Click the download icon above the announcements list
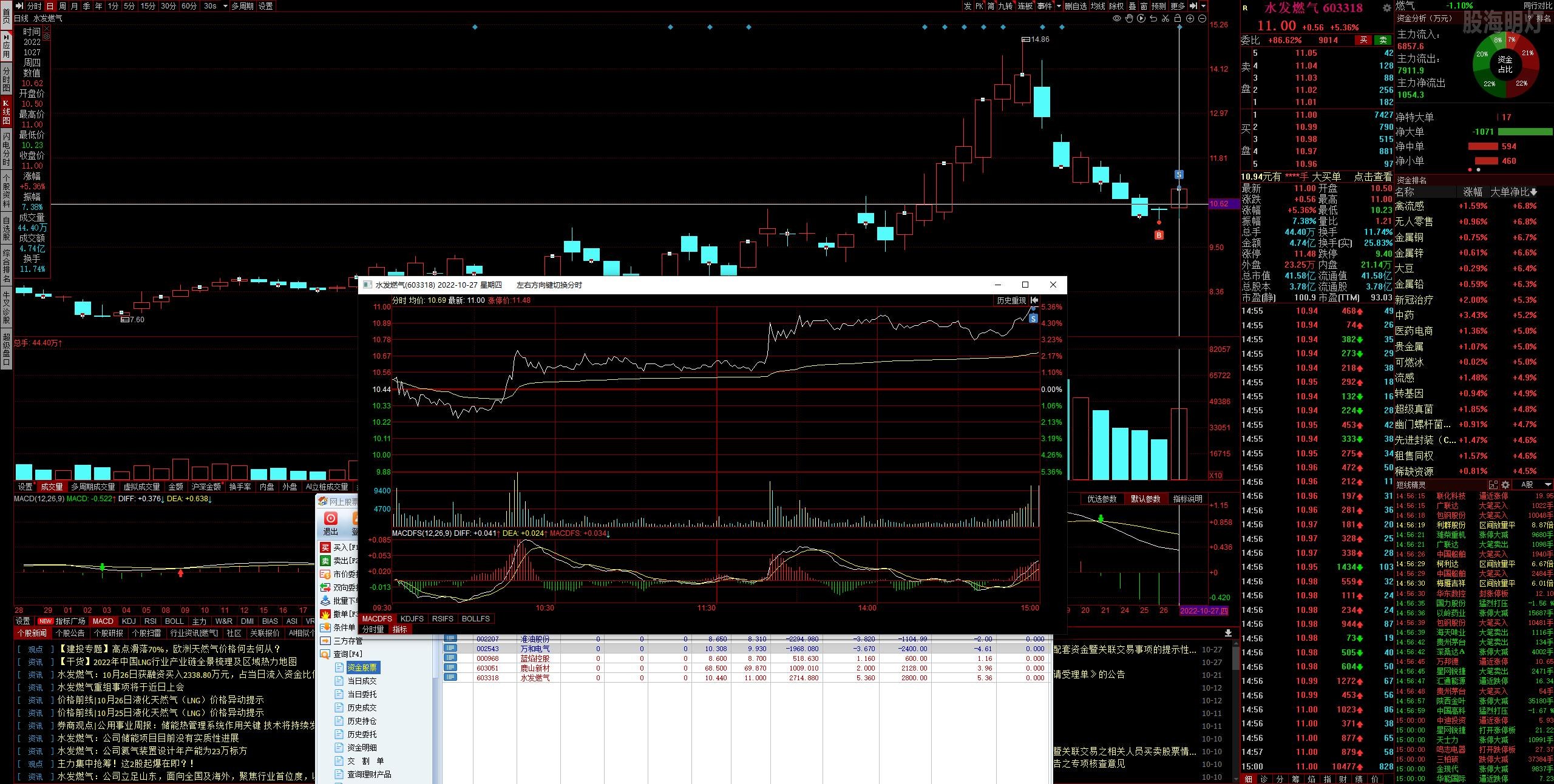1554x784 pixels. (1228, 633)
